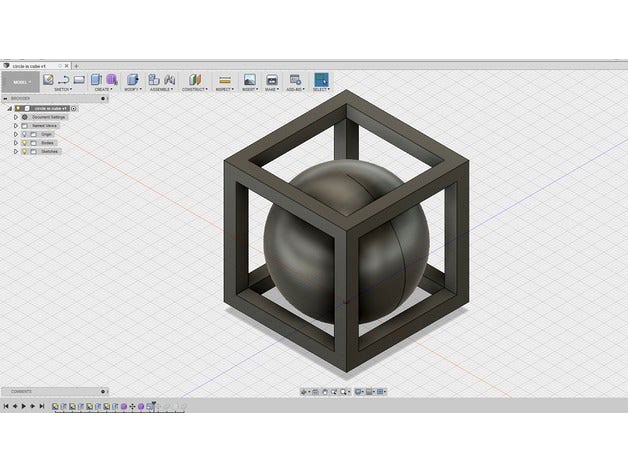Screen dimensions: 628x472
Task: Open the Make 3D print icon
Action: [x=271, y=79]
